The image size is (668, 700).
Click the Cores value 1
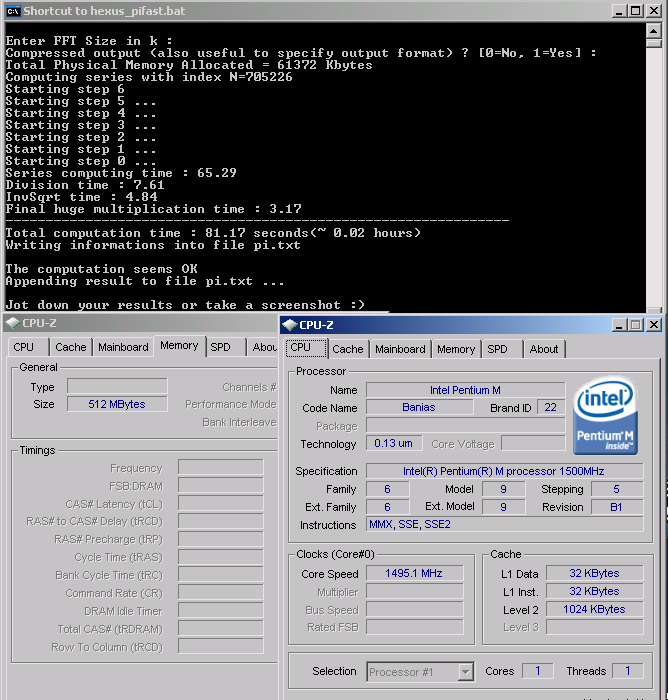tap(538, 671)
